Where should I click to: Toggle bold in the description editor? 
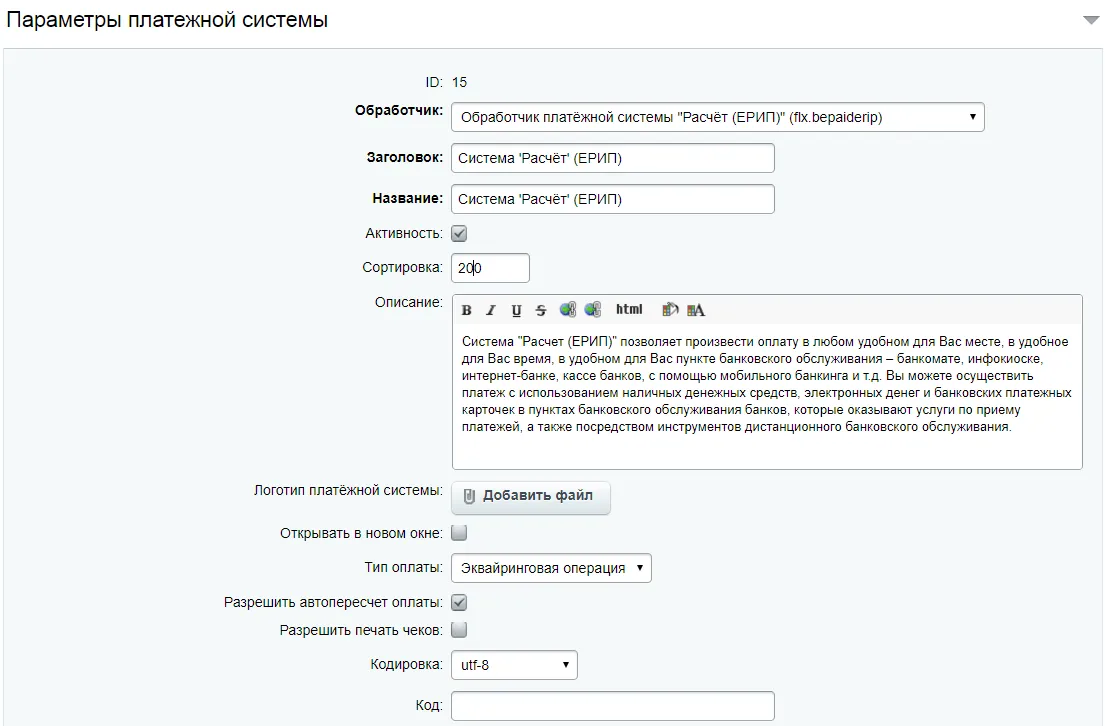pos(467,310)
